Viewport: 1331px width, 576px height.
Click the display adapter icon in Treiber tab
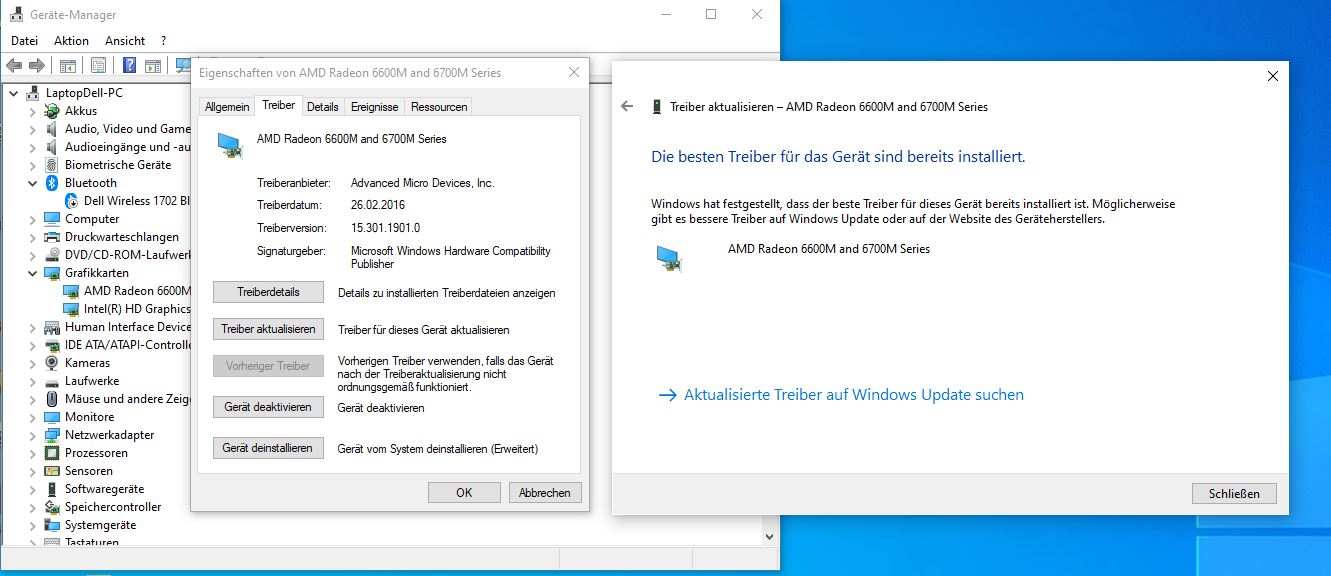pos(229,145)
